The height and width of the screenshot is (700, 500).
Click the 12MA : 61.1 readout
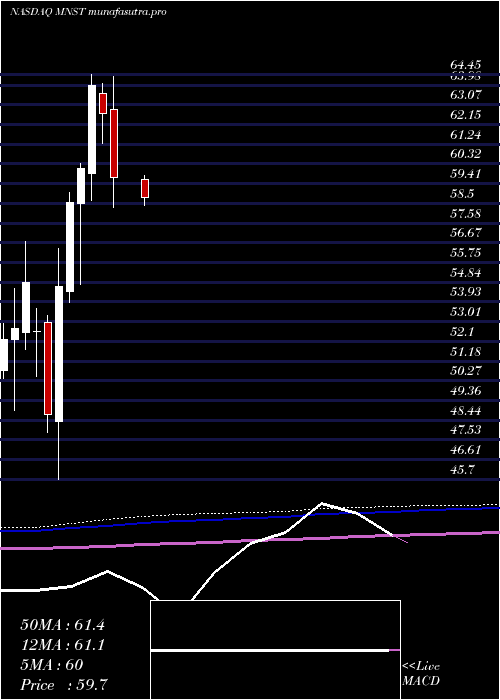tap(62, 645)
